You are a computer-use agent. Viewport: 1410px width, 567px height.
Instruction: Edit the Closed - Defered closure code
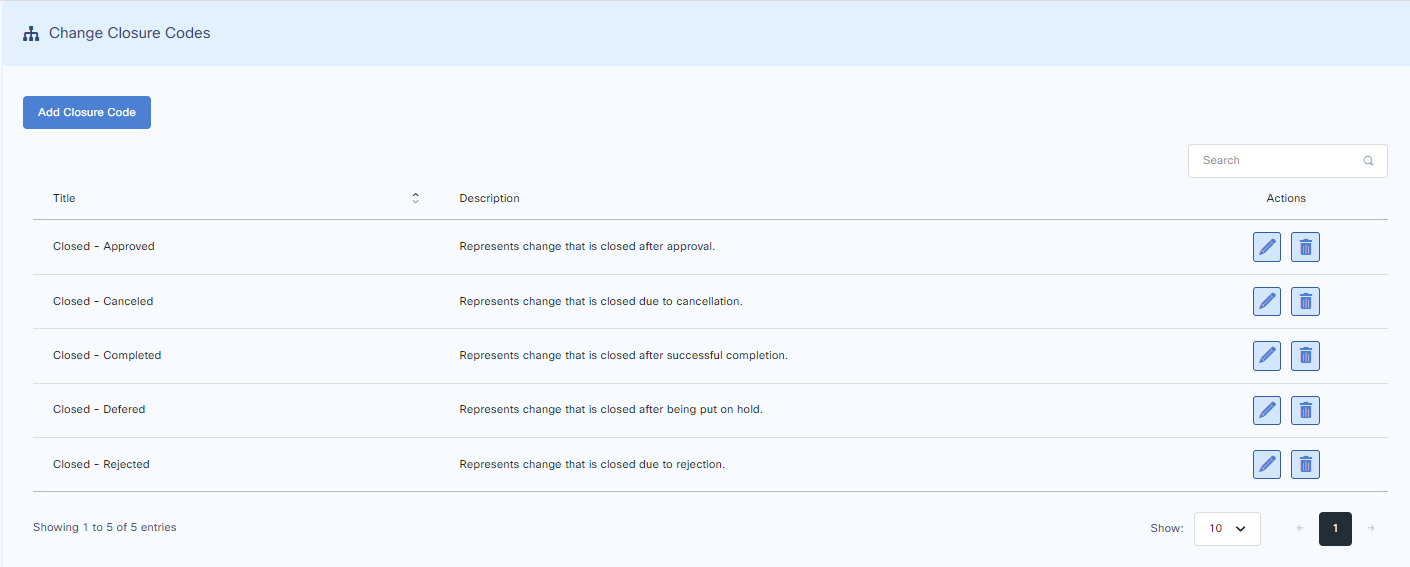(1267, 410)
